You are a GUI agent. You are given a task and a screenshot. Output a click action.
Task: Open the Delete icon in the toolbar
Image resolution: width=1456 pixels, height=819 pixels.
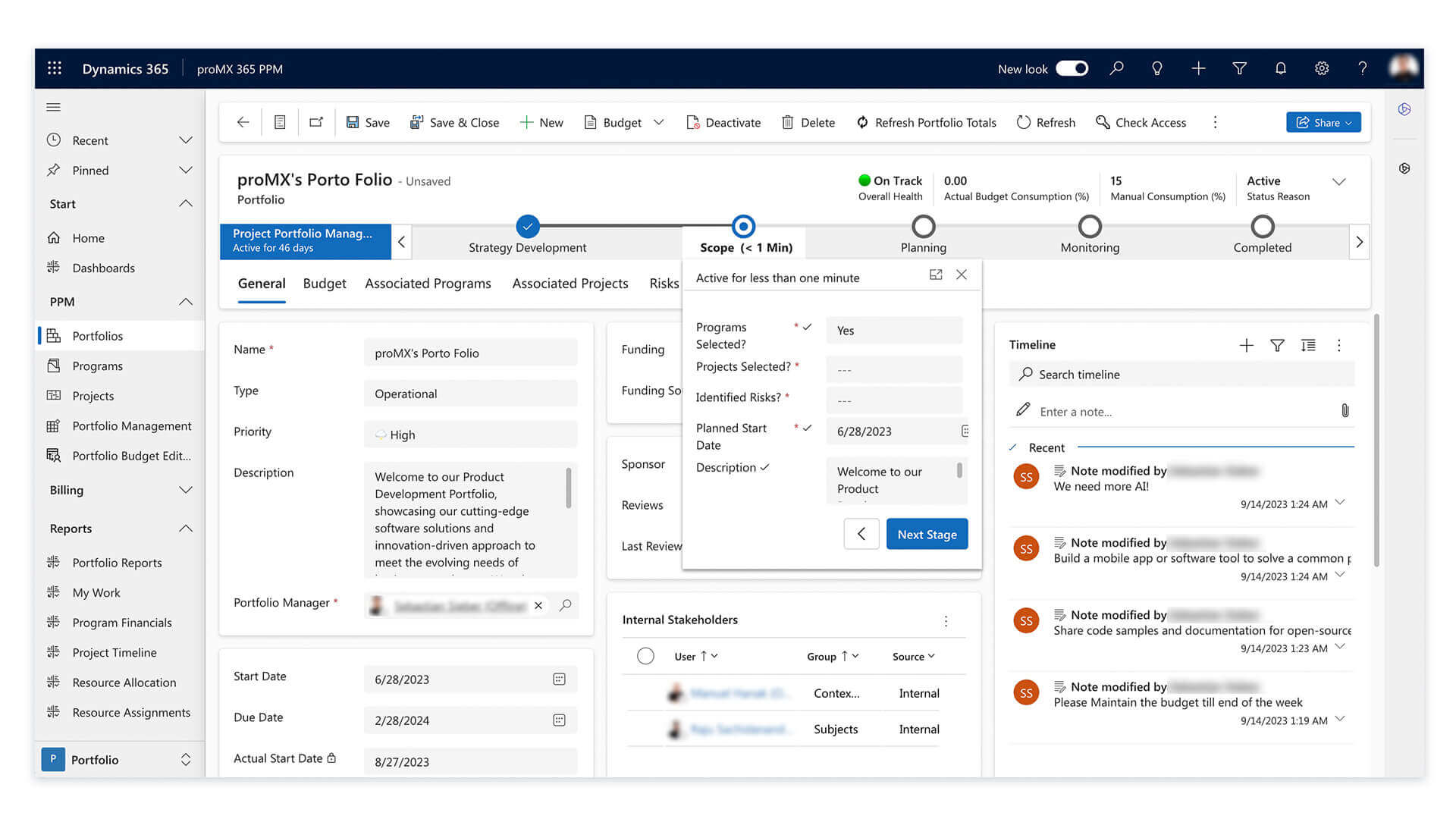(788, 122)
